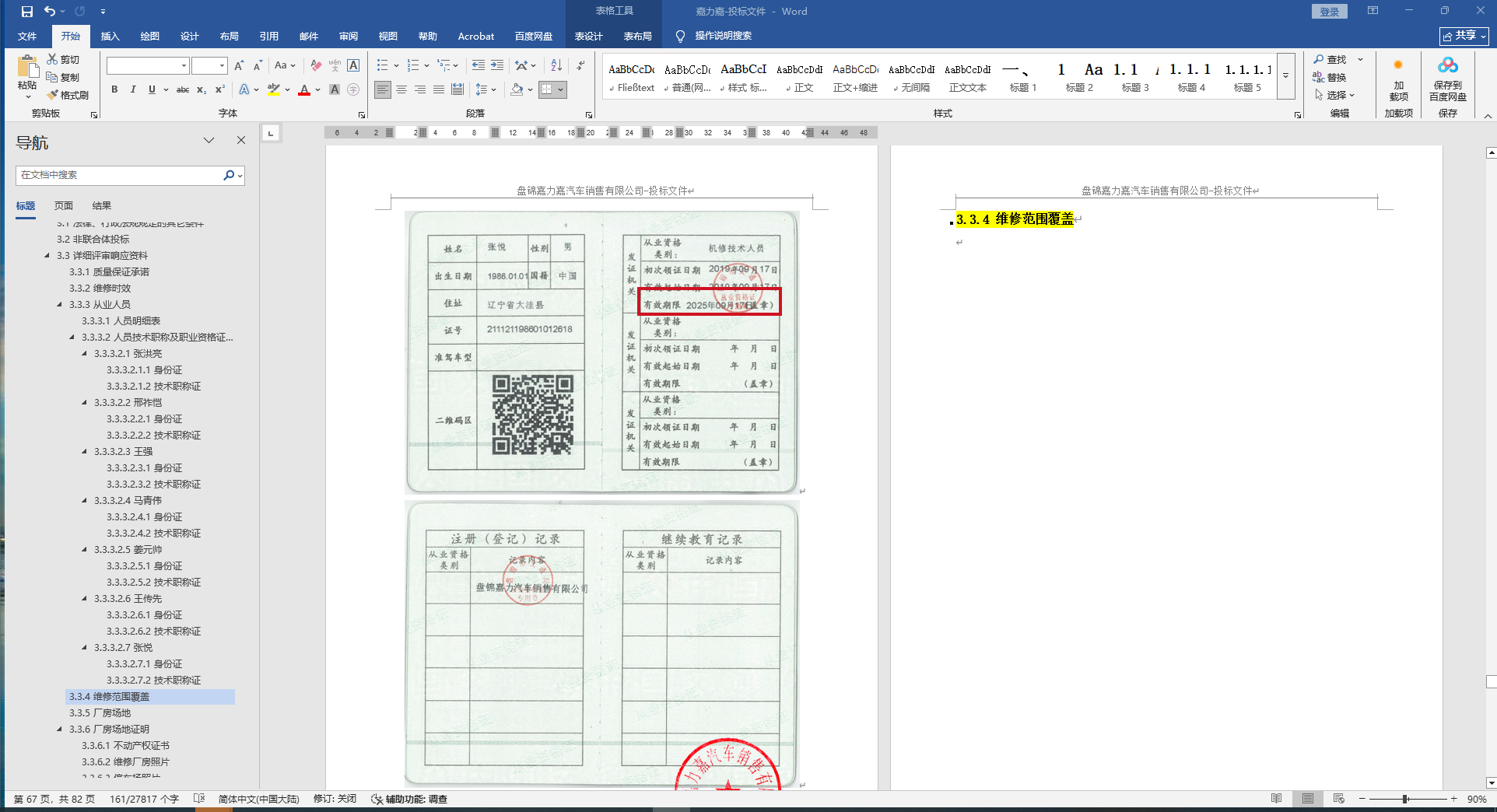Click the search magnifier in the navigation box

[x=229, y=175]
